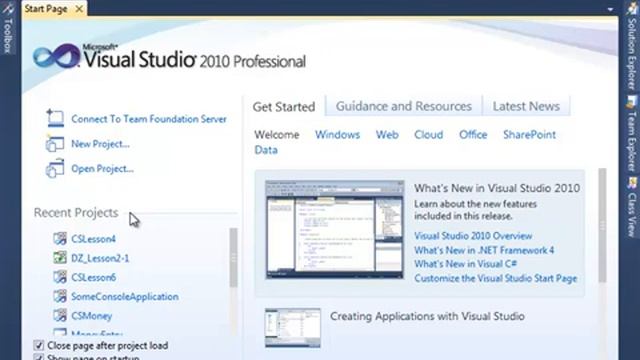
Task: Select the Data category
Action: (x=266, y=150)
